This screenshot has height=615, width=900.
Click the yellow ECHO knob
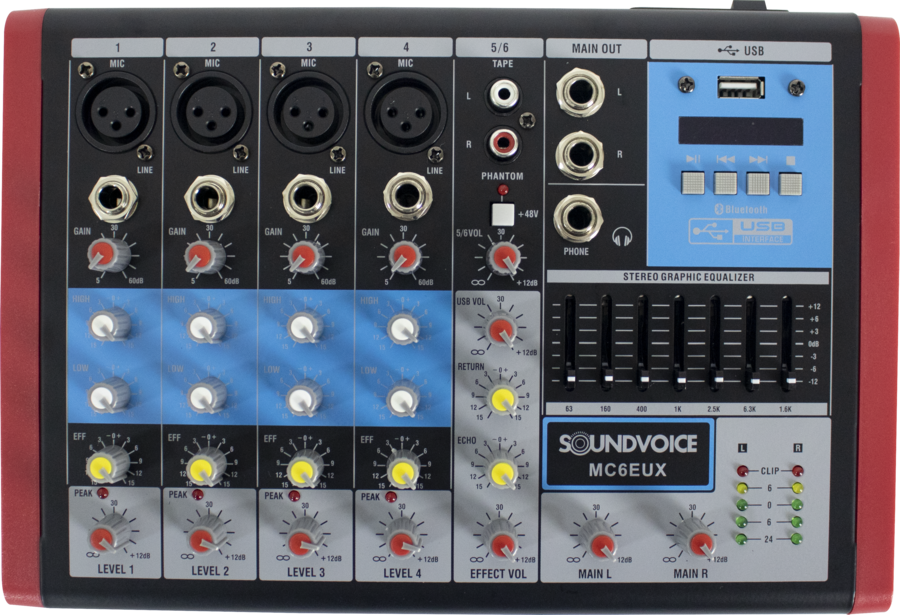point(502,471)
